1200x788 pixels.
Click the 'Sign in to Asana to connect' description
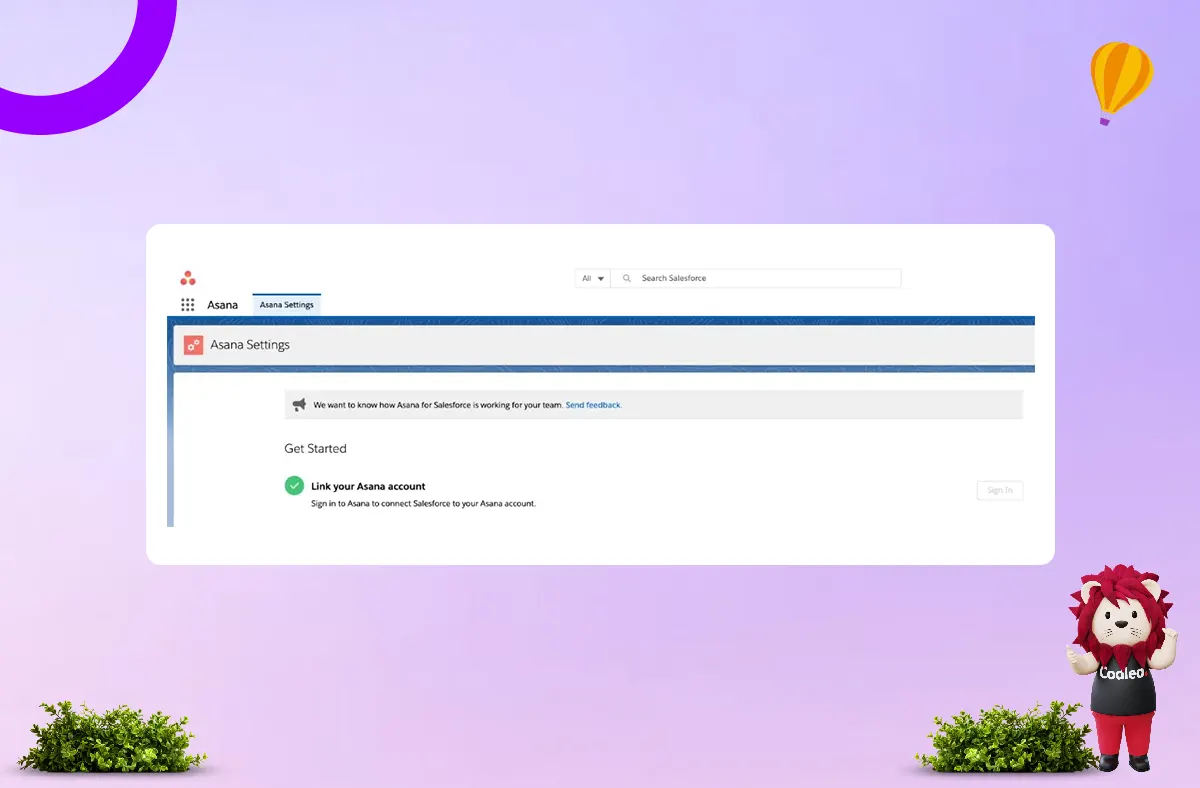coord(424,503)
